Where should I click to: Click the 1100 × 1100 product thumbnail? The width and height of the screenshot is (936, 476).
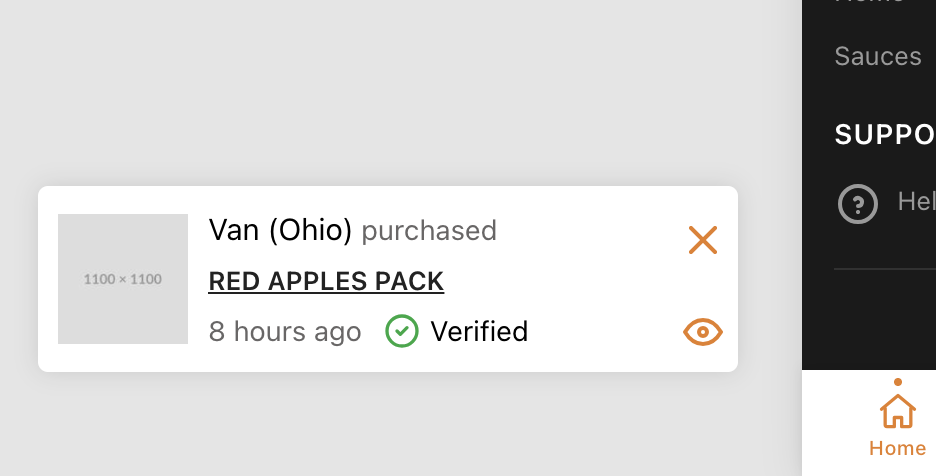pyautogui.click(x=123, y=279)
